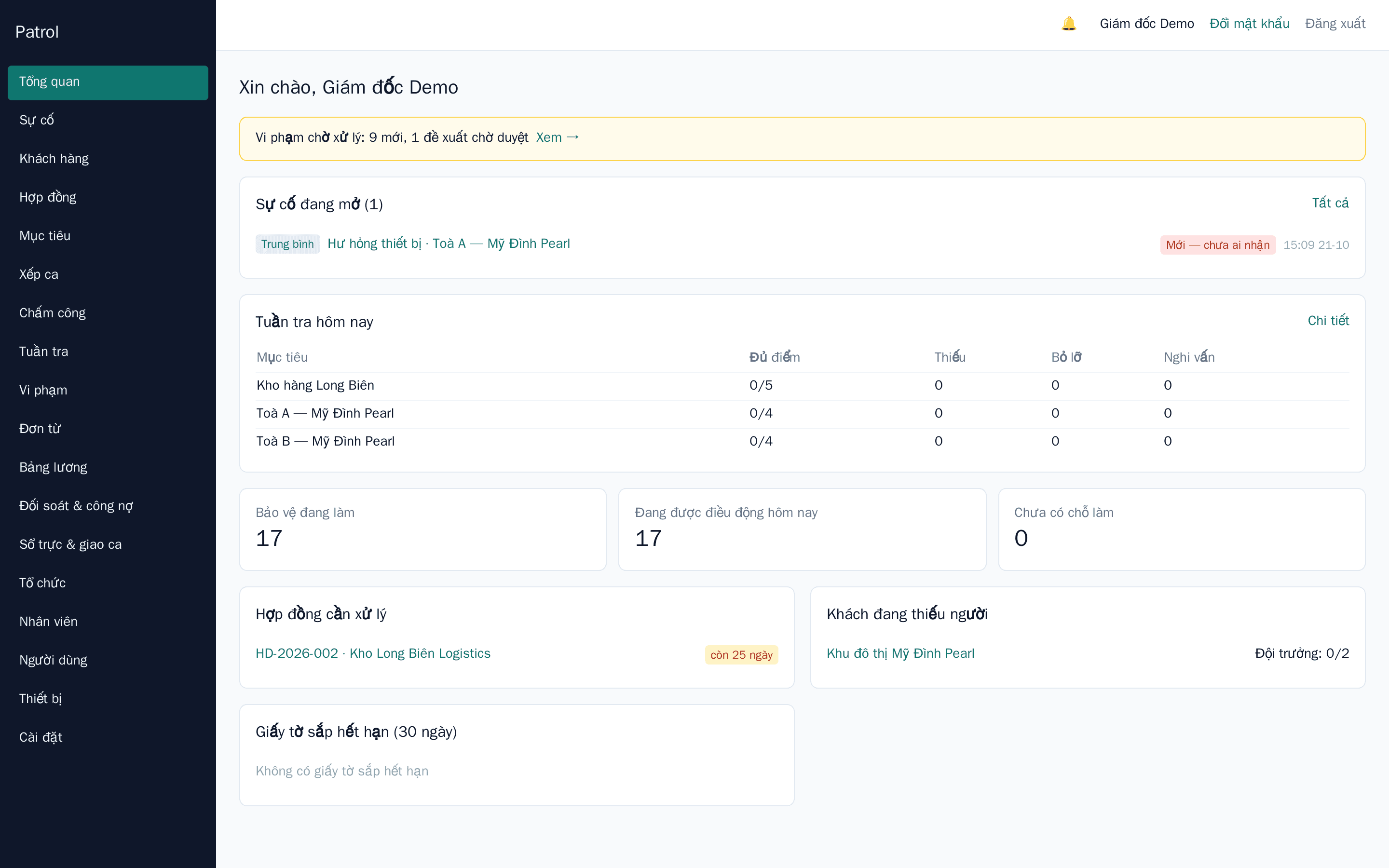Screen dimensions: 1389x868
Task: Click Đổi mật khẩu link
Action: point(1249,24)
